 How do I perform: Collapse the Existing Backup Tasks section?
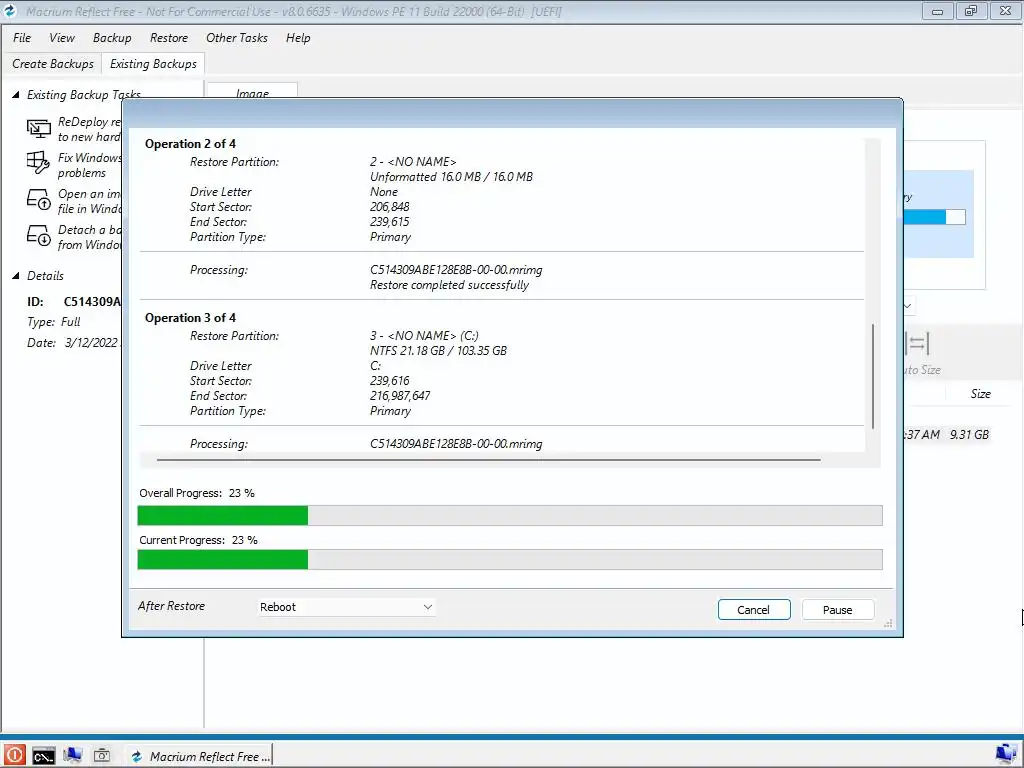click(16, 95)
